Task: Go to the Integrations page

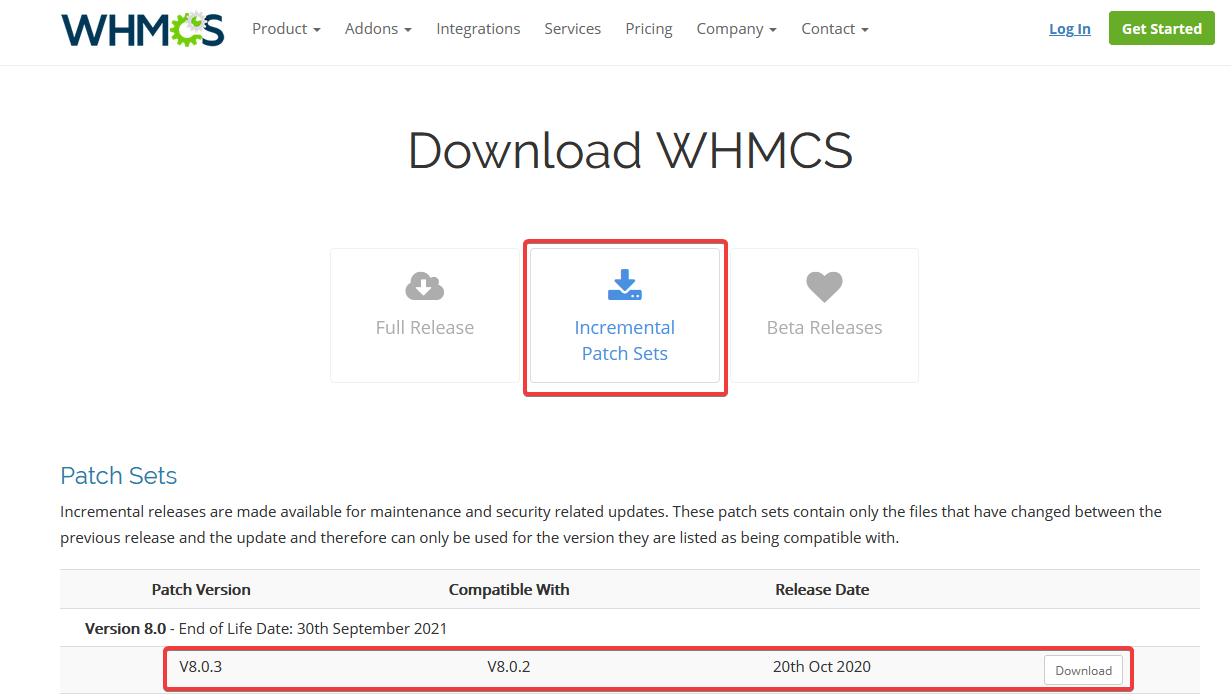Action: [x=478, y=29]
